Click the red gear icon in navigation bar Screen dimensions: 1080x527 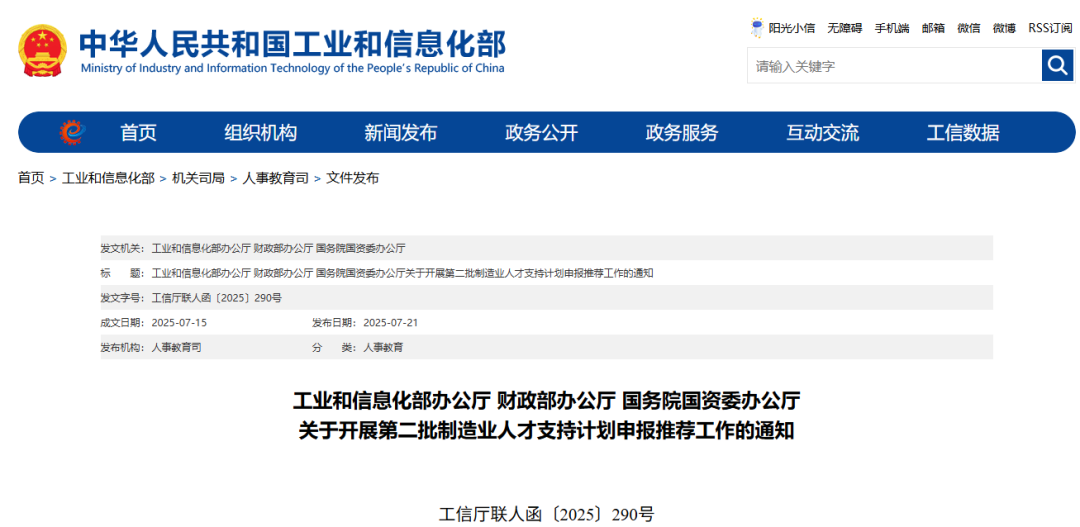pos(70,132)
